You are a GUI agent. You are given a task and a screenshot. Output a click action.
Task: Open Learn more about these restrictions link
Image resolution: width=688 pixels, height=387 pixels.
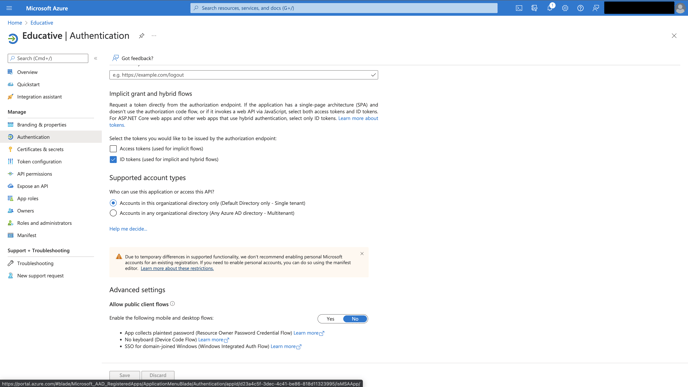tap(177, 268)
